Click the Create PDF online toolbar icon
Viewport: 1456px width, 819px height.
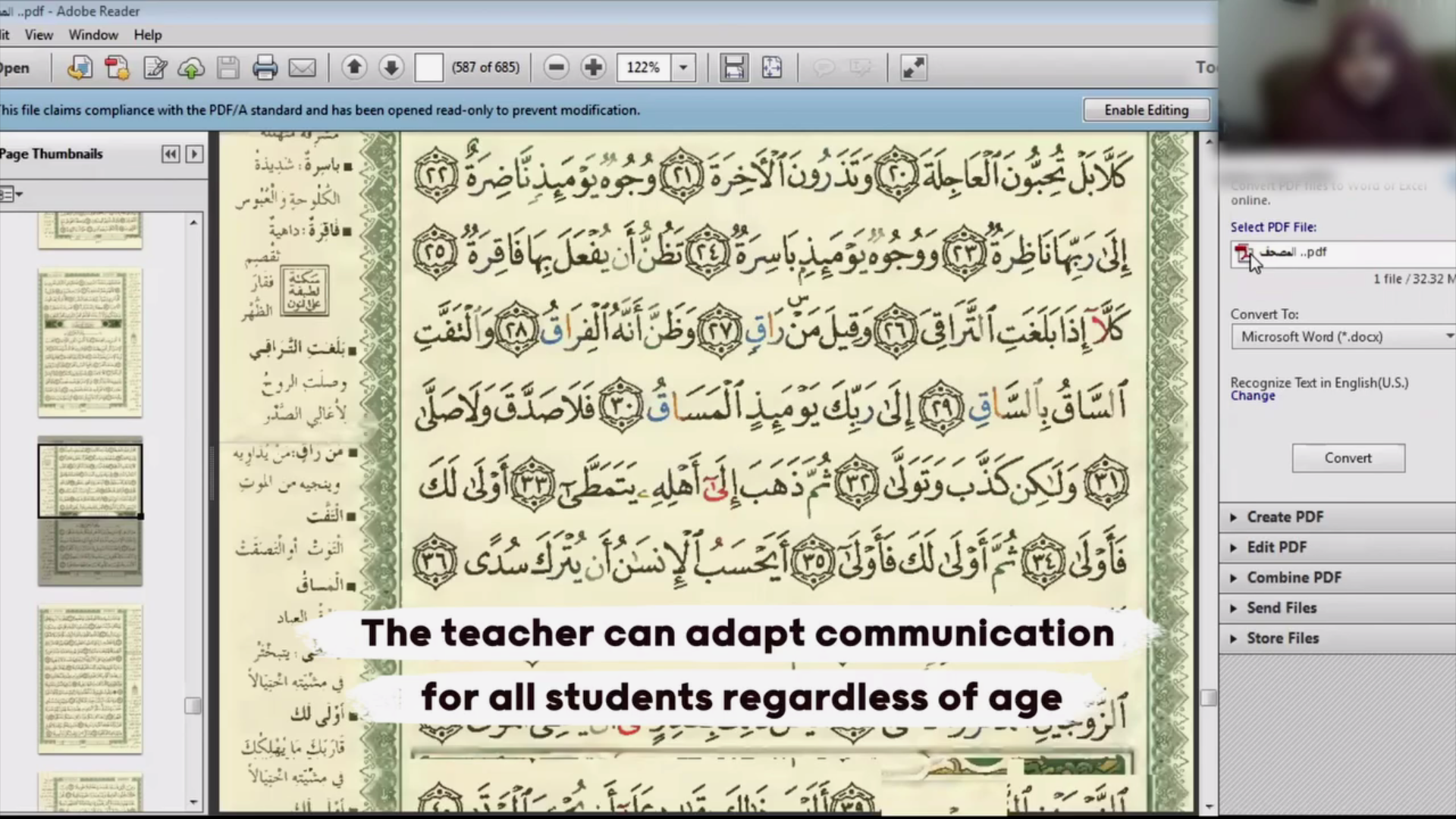click(x=80, y=68)
